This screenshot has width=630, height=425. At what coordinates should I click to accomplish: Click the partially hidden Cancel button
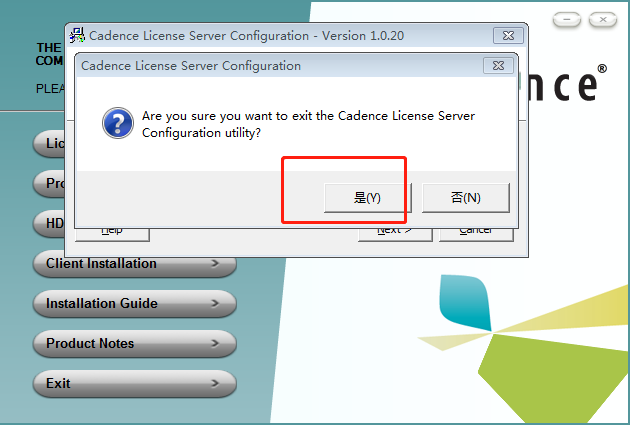(x=476, y=235)
